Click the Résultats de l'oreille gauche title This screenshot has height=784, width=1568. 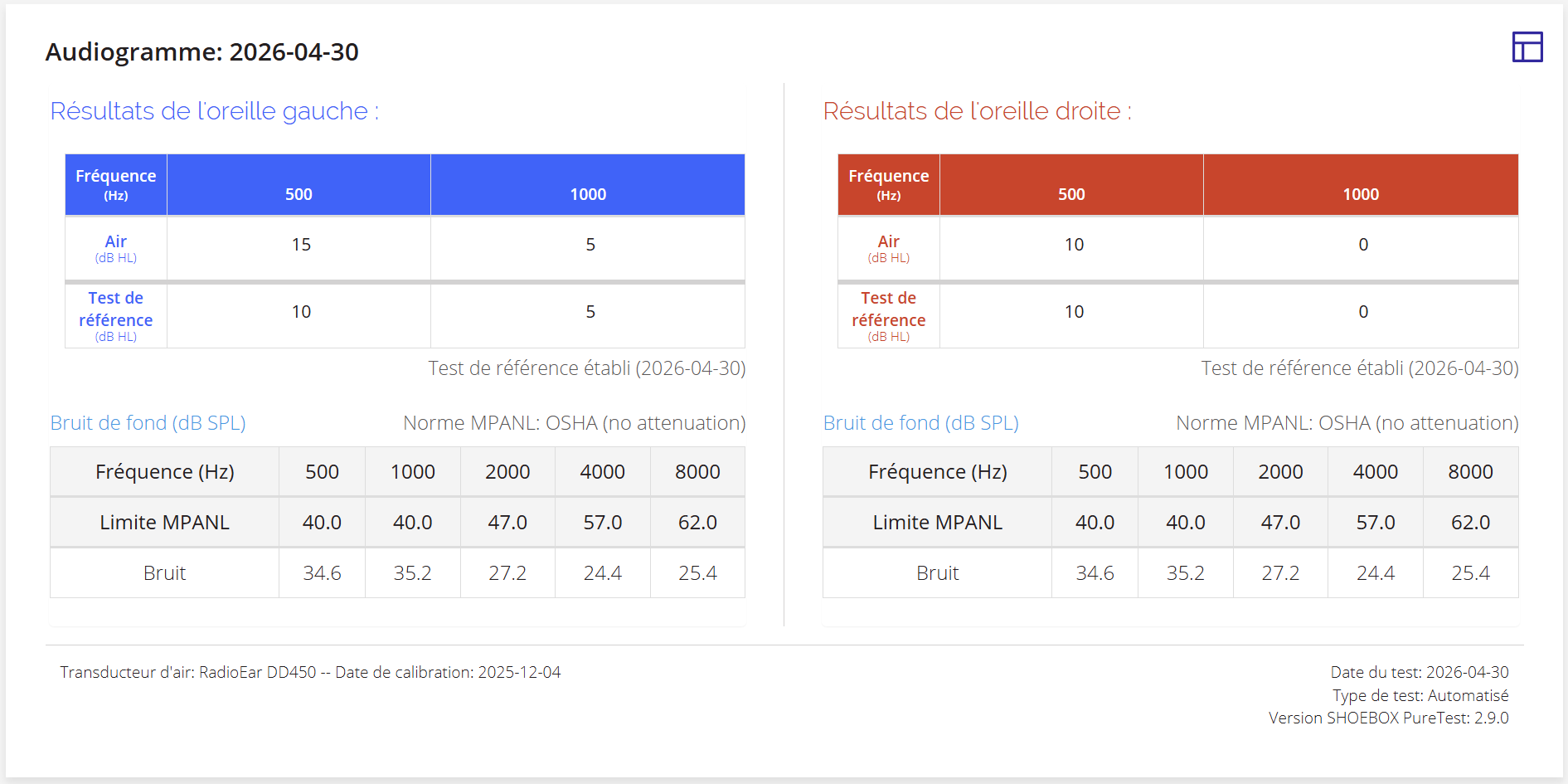coord(215,111)
